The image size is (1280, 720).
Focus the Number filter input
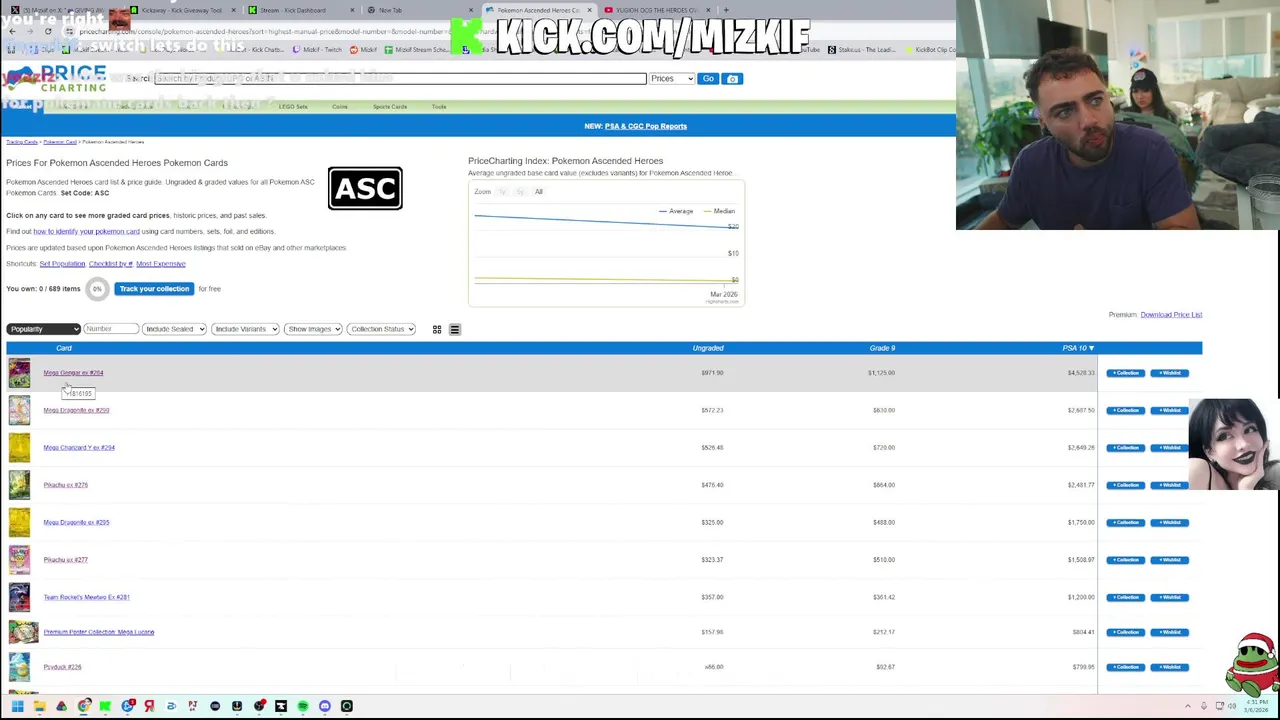[x=110, y=329]
